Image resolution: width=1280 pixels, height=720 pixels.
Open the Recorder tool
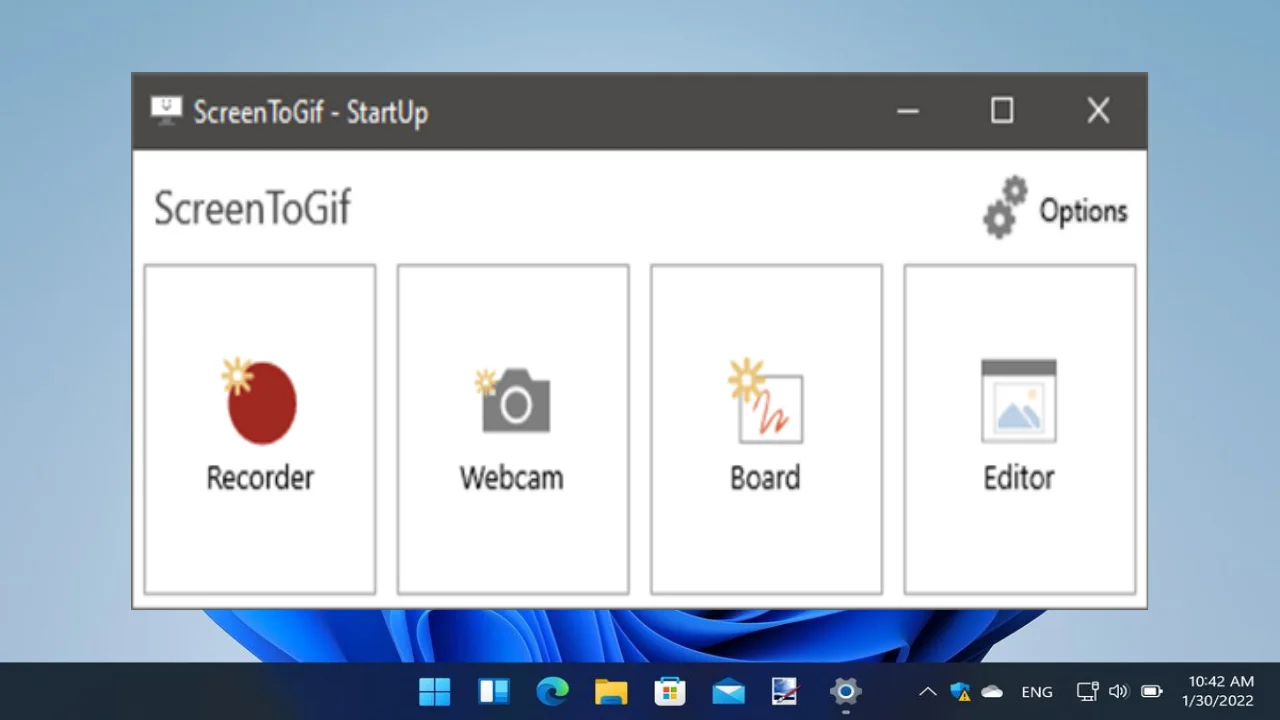click(260, 429)
